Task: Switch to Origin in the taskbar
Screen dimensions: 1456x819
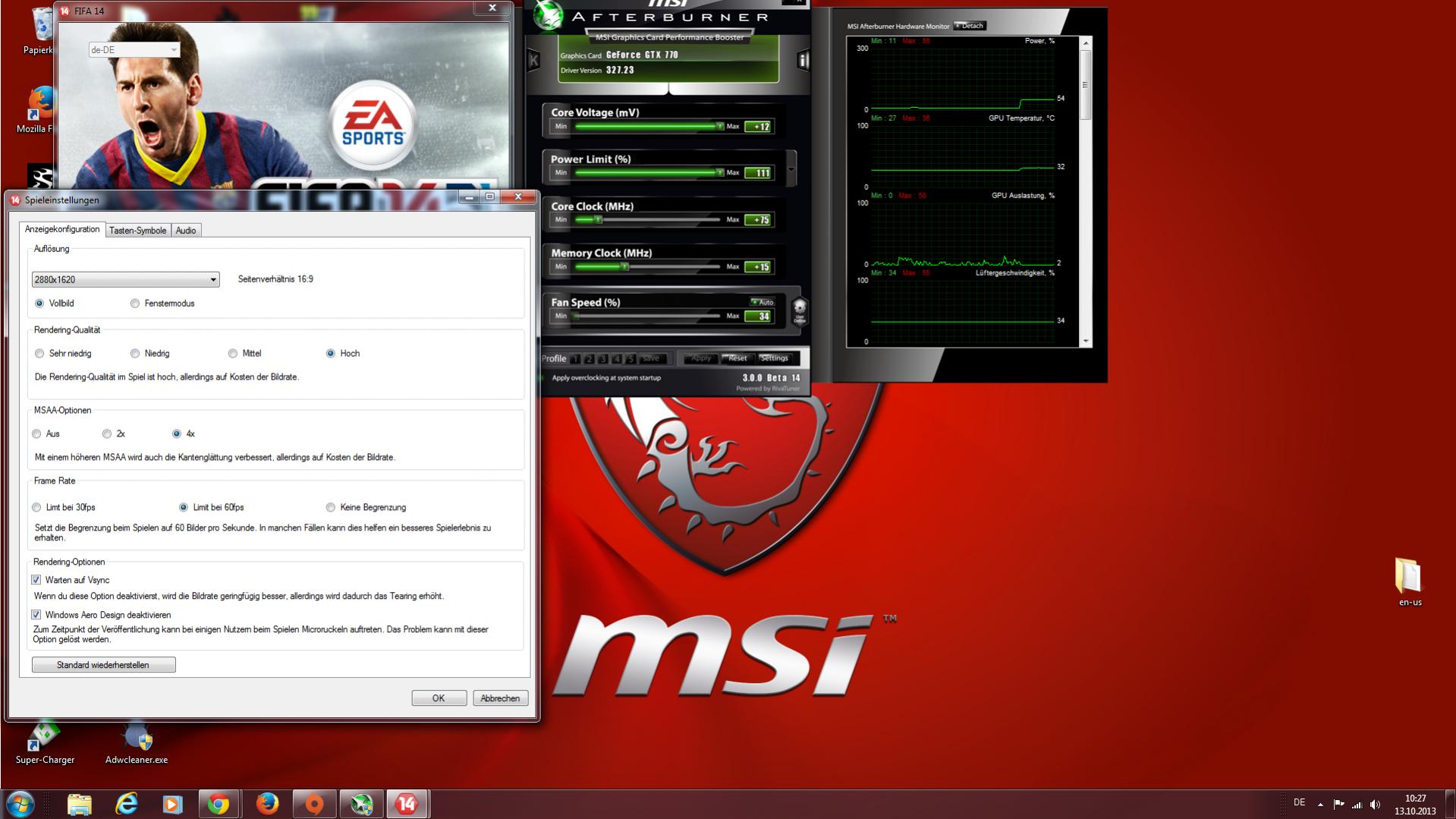Action: (x=314, y=804)
